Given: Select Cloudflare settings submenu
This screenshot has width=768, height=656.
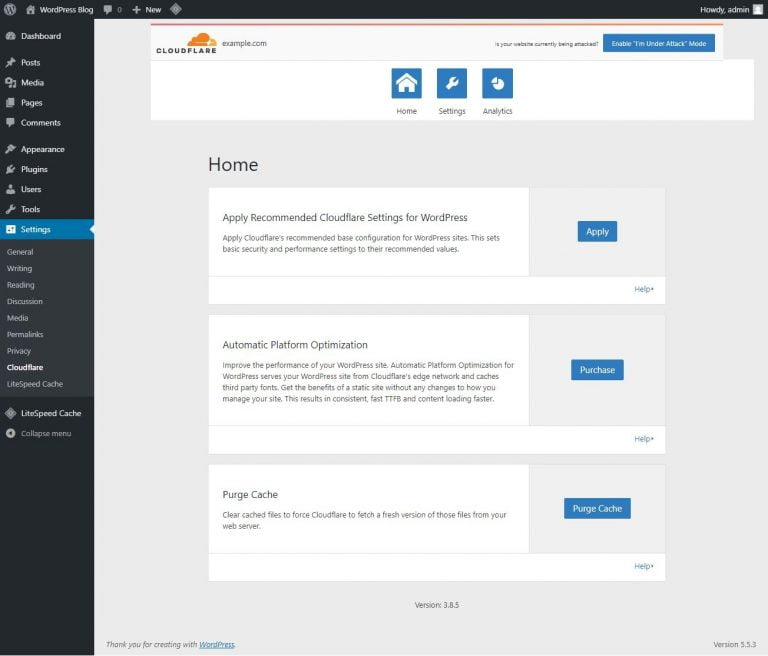Looking at the screenshot, I should click(x=25, y=367).
